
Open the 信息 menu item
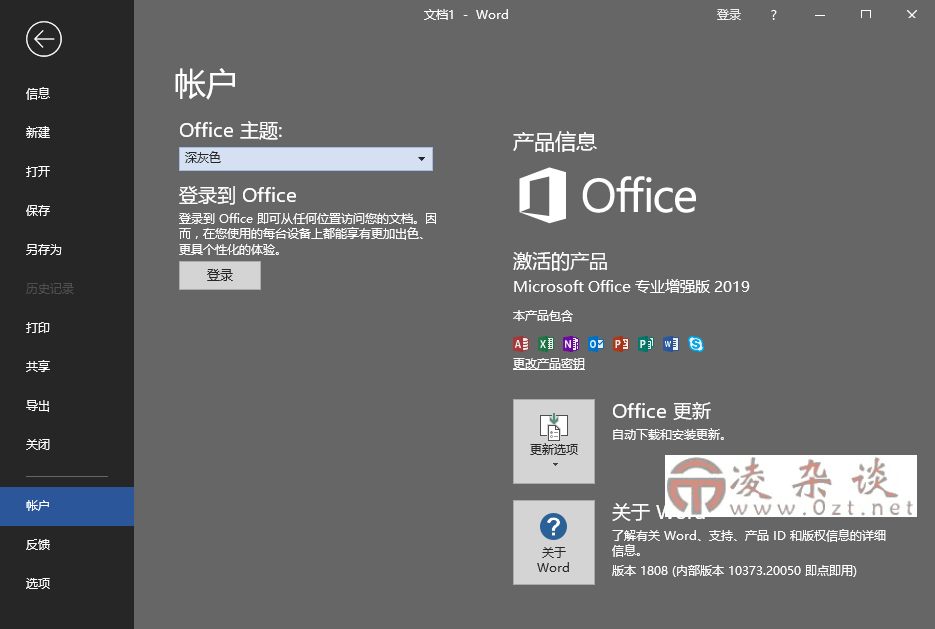67,94
